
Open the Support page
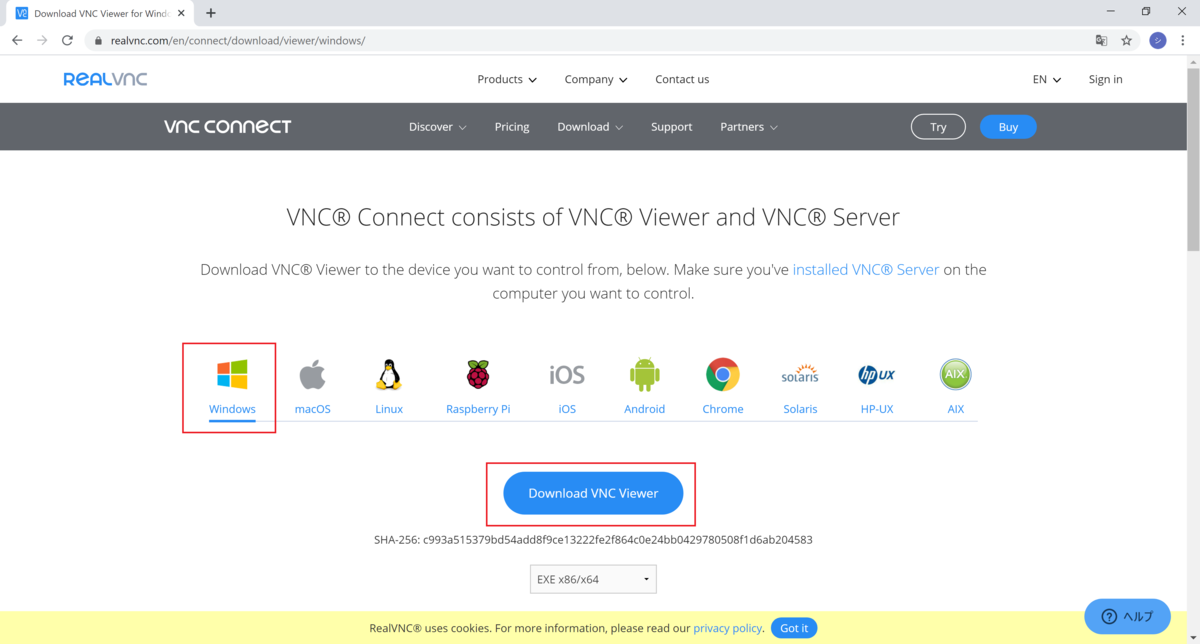pyautogui.click(x=672, y=127)
